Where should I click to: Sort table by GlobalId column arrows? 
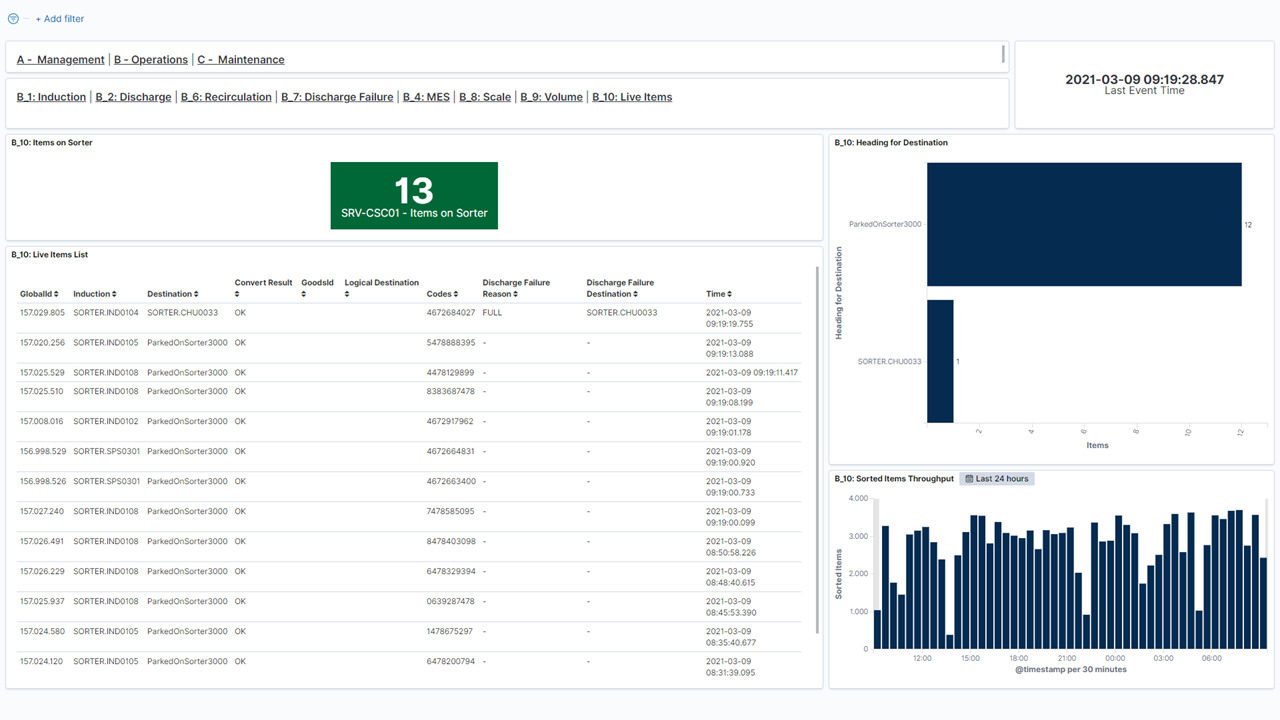click(55, 294)
